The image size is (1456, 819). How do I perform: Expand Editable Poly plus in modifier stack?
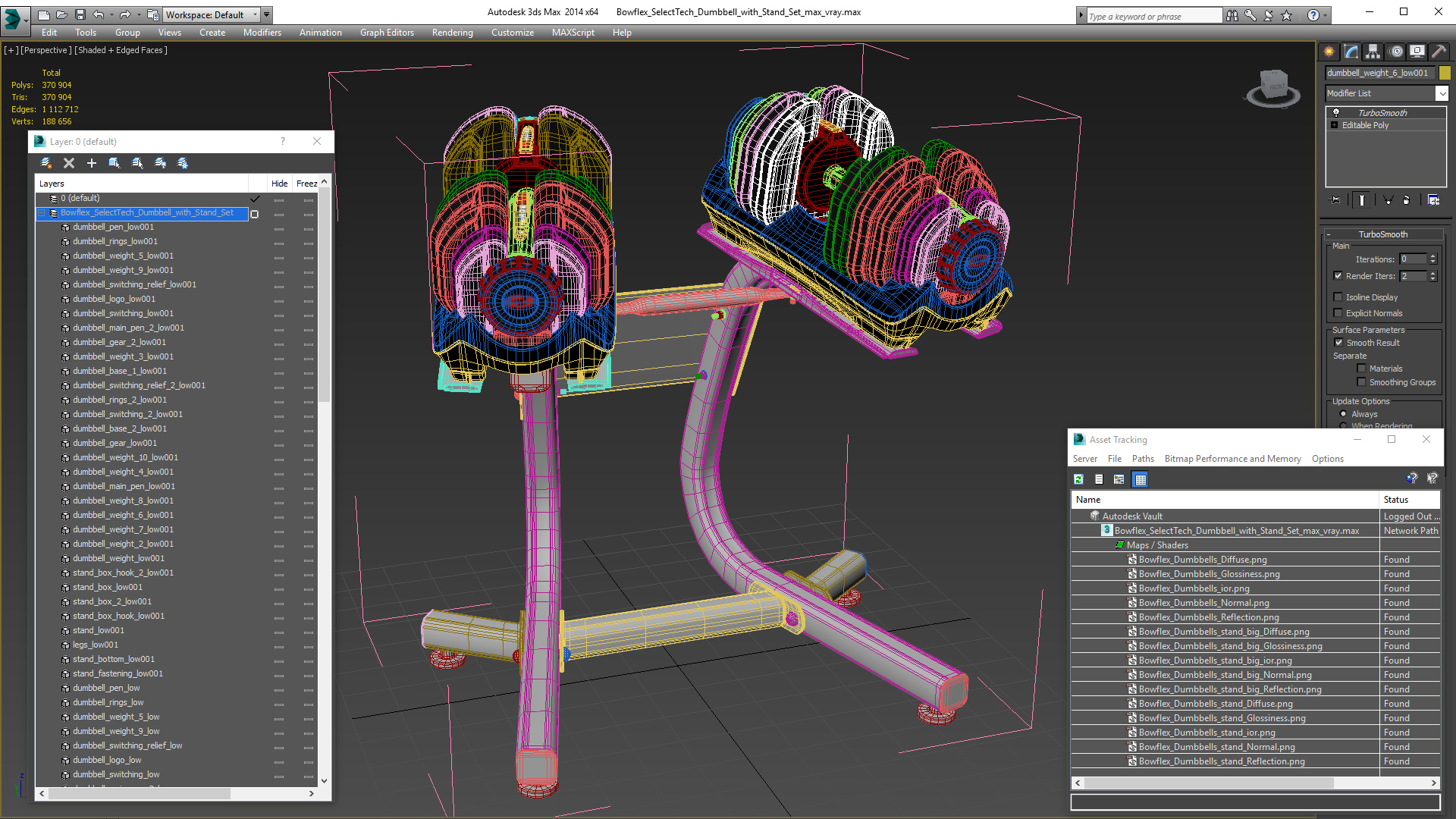coord(1334,125)
